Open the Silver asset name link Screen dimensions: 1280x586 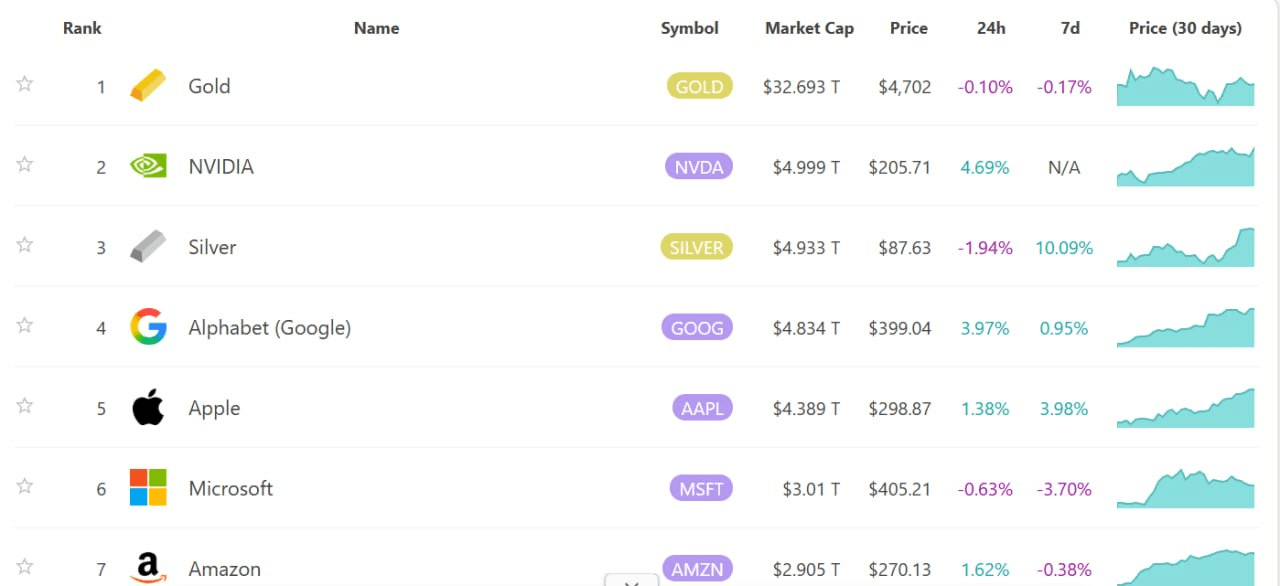pyautogui.click(x=212, y=247)
